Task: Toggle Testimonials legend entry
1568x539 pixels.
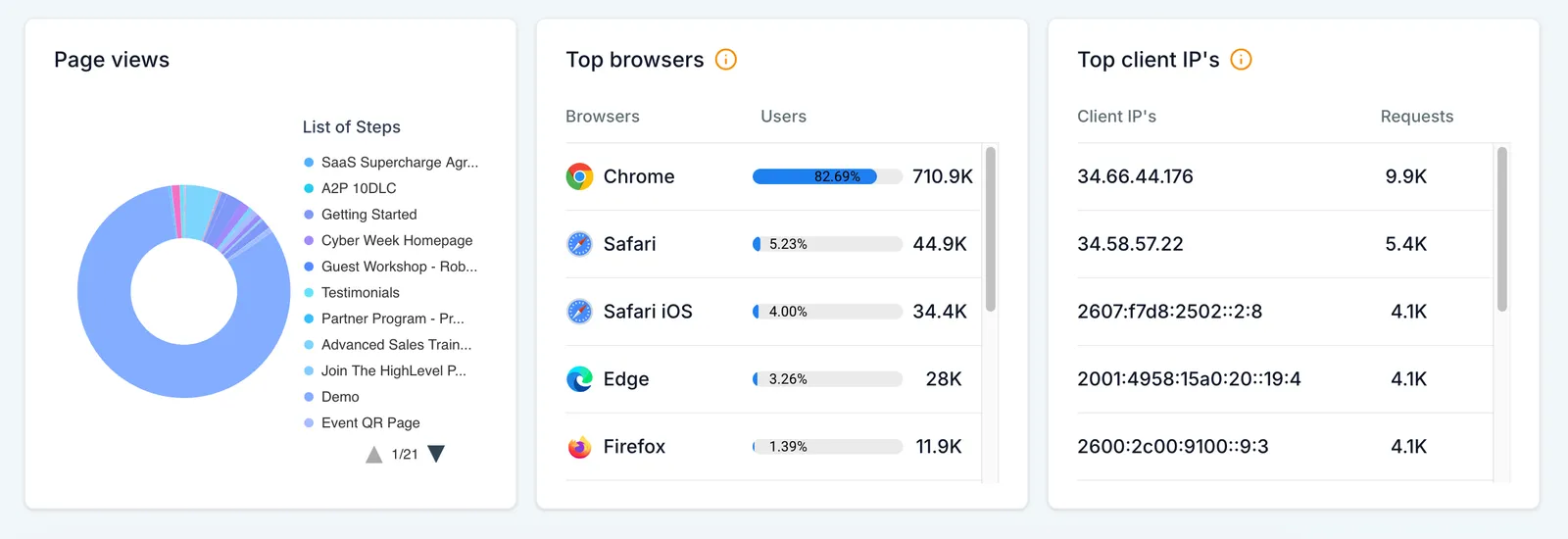Action: point(351,292)
